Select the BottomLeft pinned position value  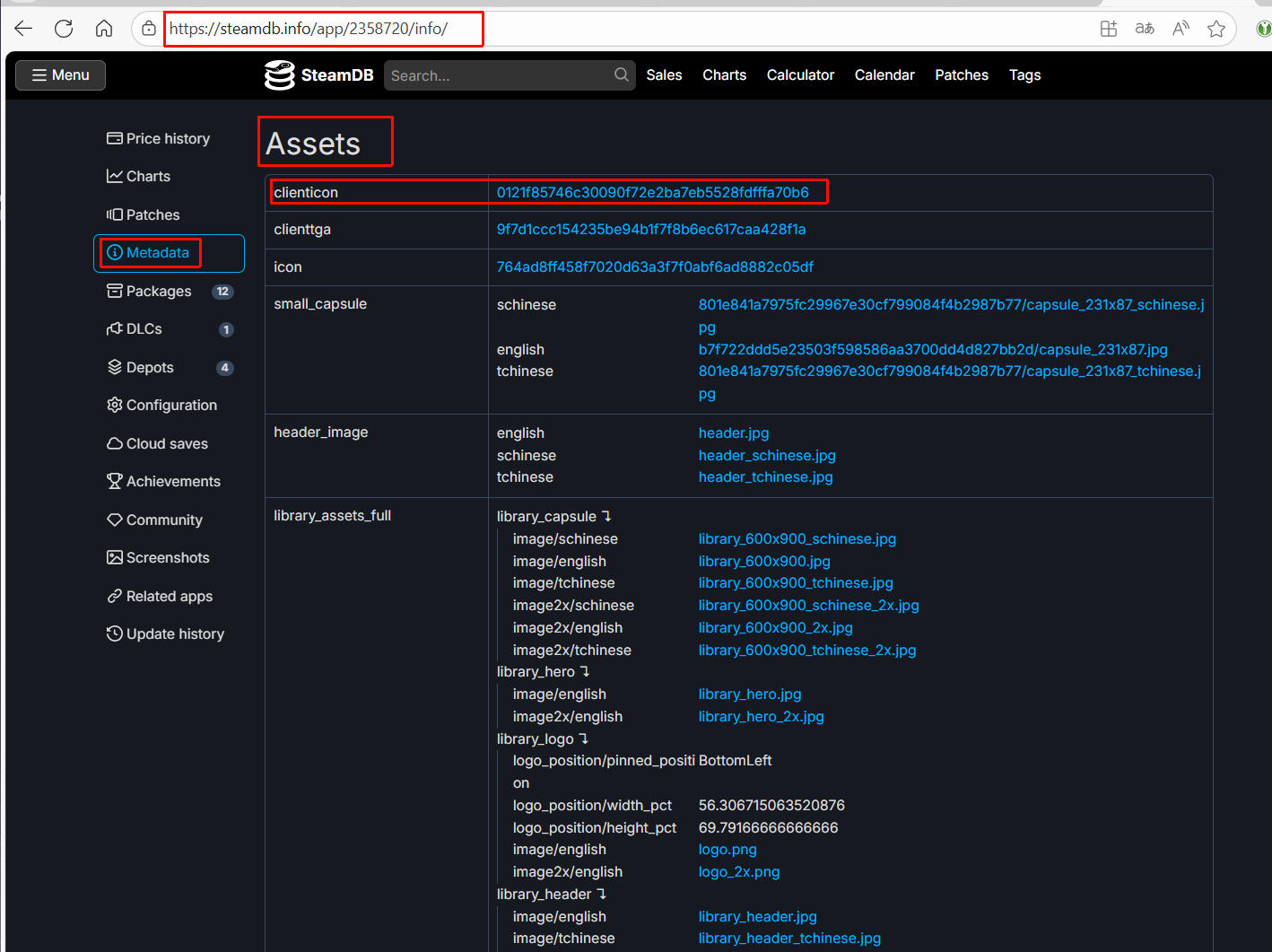point(735,760)
